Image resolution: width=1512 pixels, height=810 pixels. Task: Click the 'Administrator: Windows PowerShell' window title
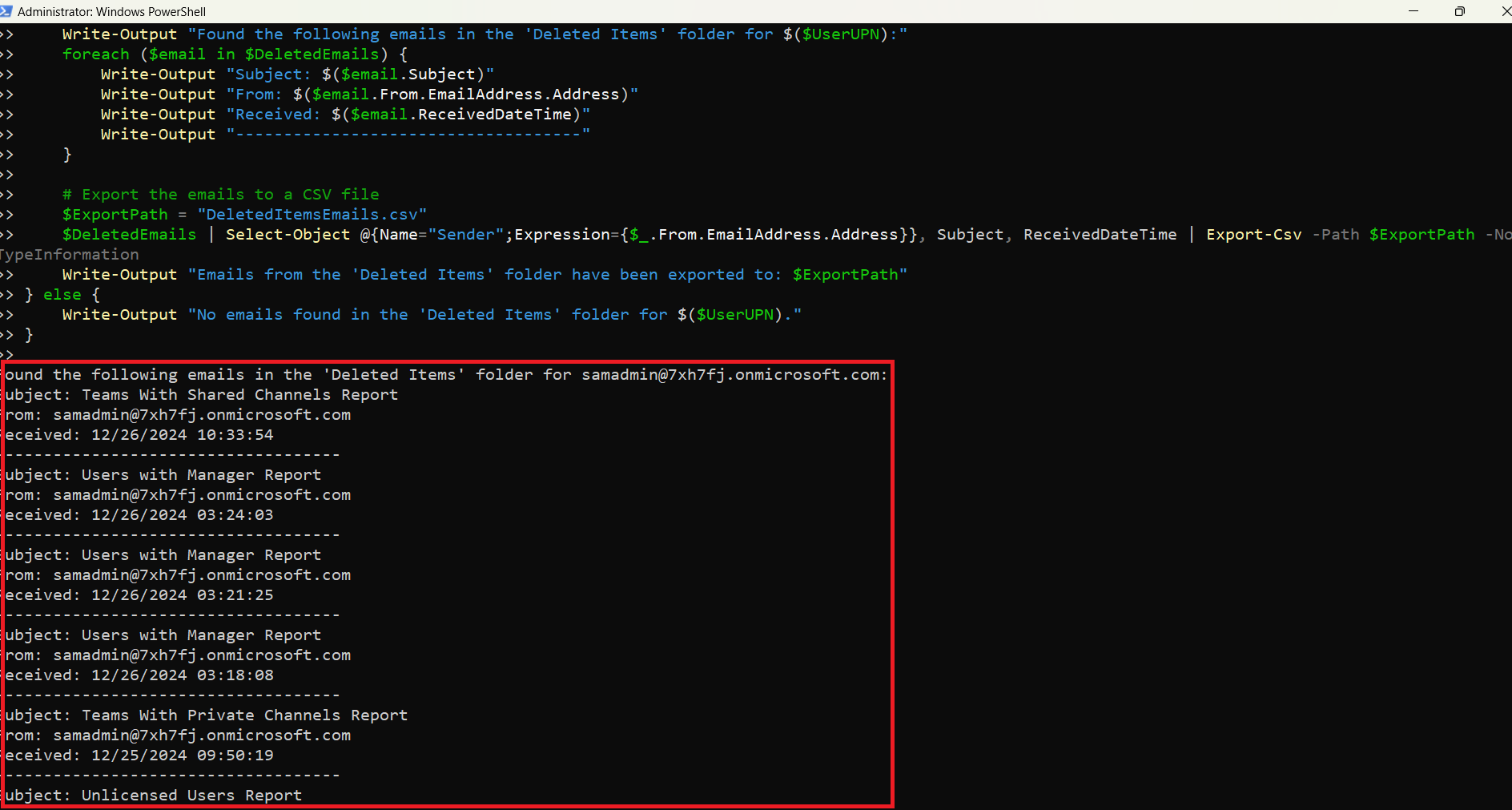pyautogui.click(x=111, y=12)
